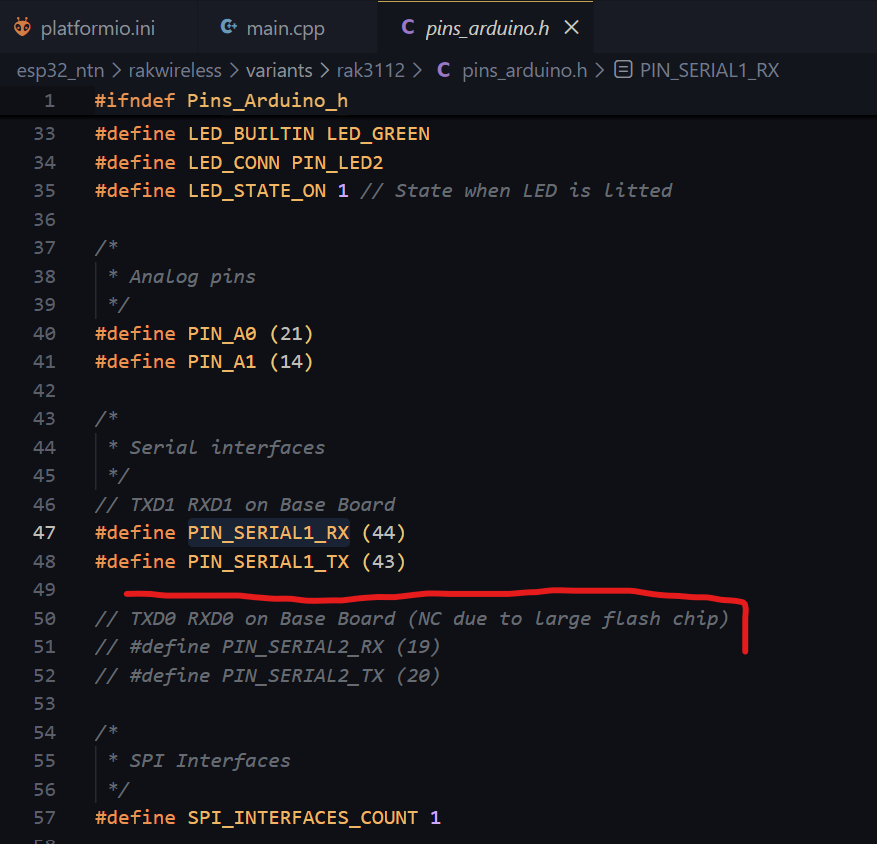Click the PlatformIO icon on platformio.ini tab
The height and width of the screenshot is (844, 877).
(x=22, y=28)
